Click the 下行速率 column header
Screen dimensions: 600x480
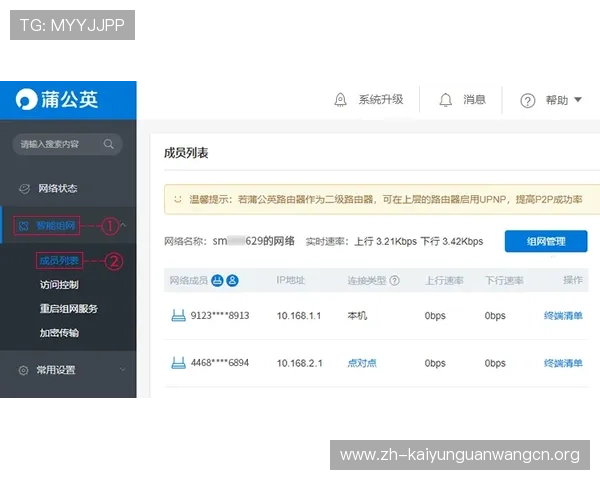click(504, 281)
